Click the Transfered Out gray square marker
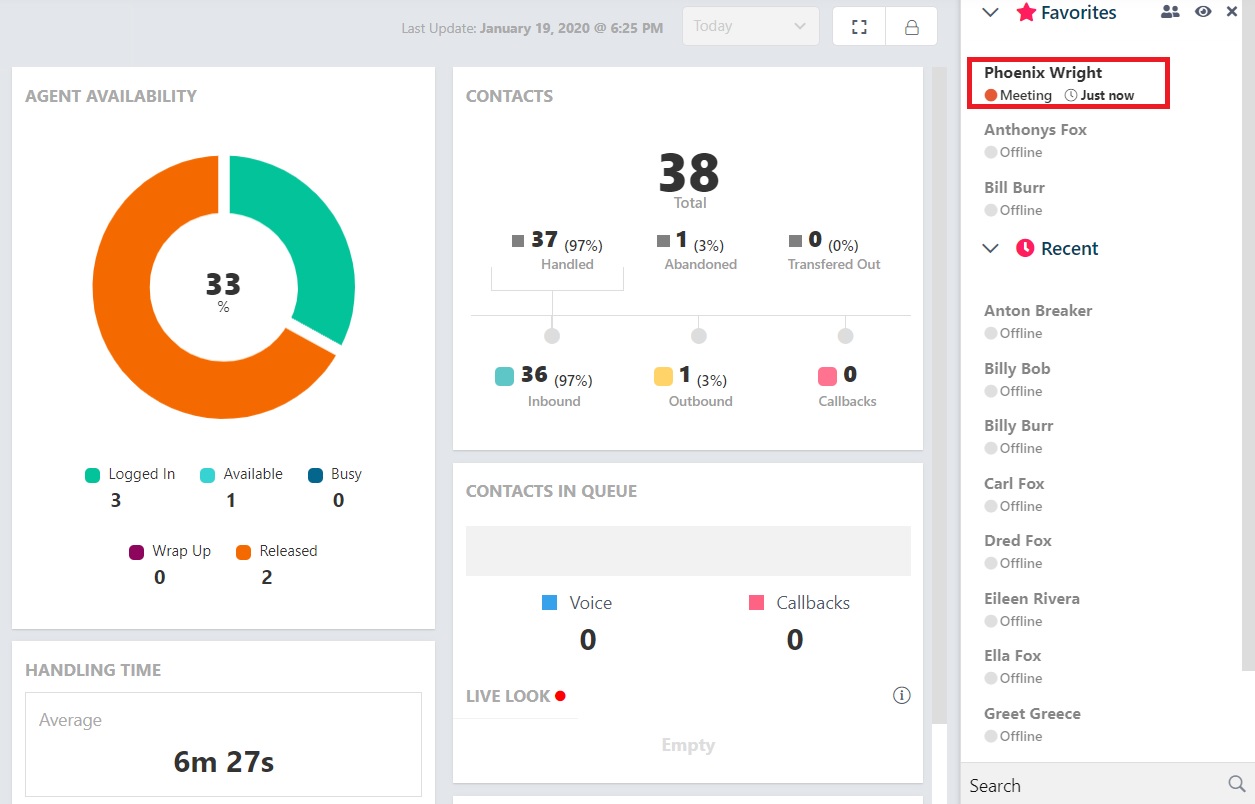 pos(795,241)
